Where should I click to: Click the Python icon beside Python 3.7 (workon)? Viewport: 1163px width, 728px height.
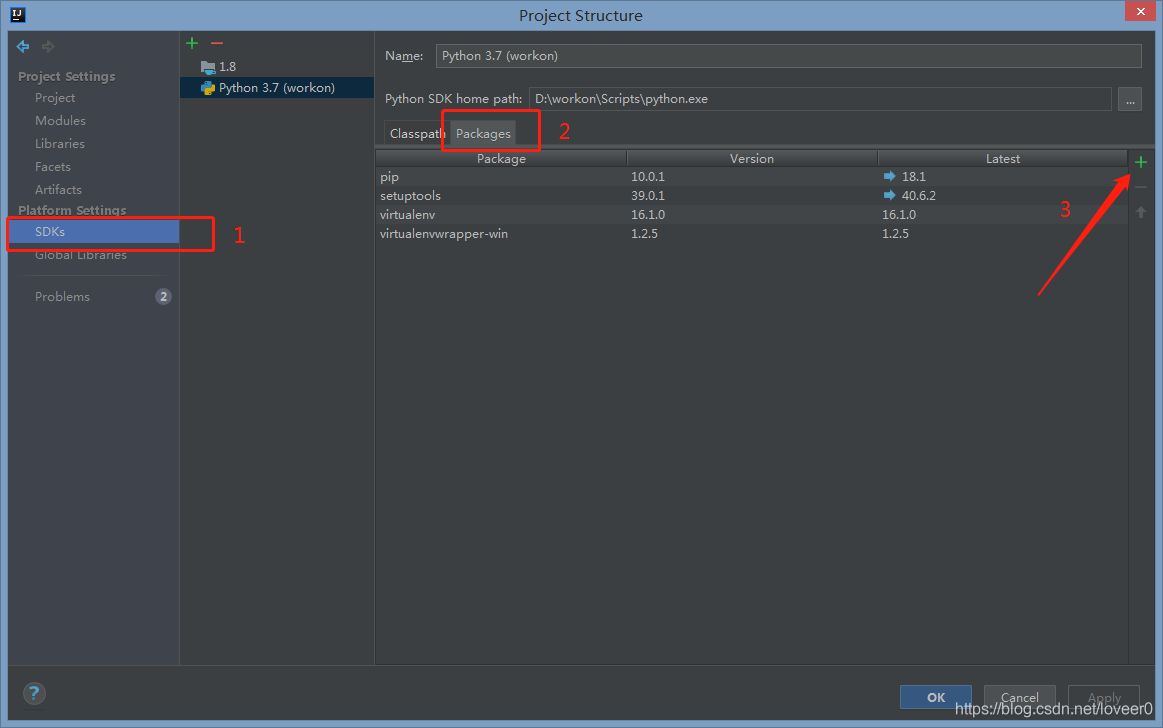[208, 88]
